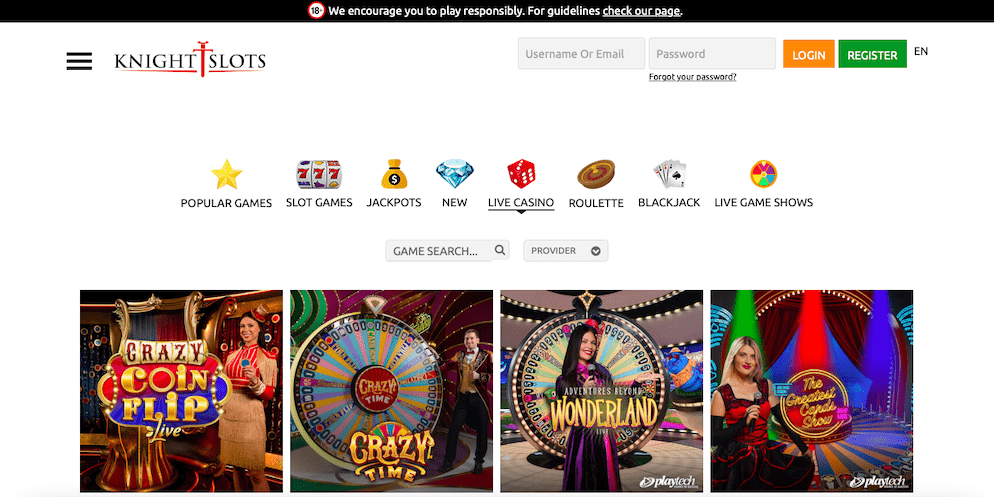Switch to the Blackjack tab label

(x=669, y=202)
